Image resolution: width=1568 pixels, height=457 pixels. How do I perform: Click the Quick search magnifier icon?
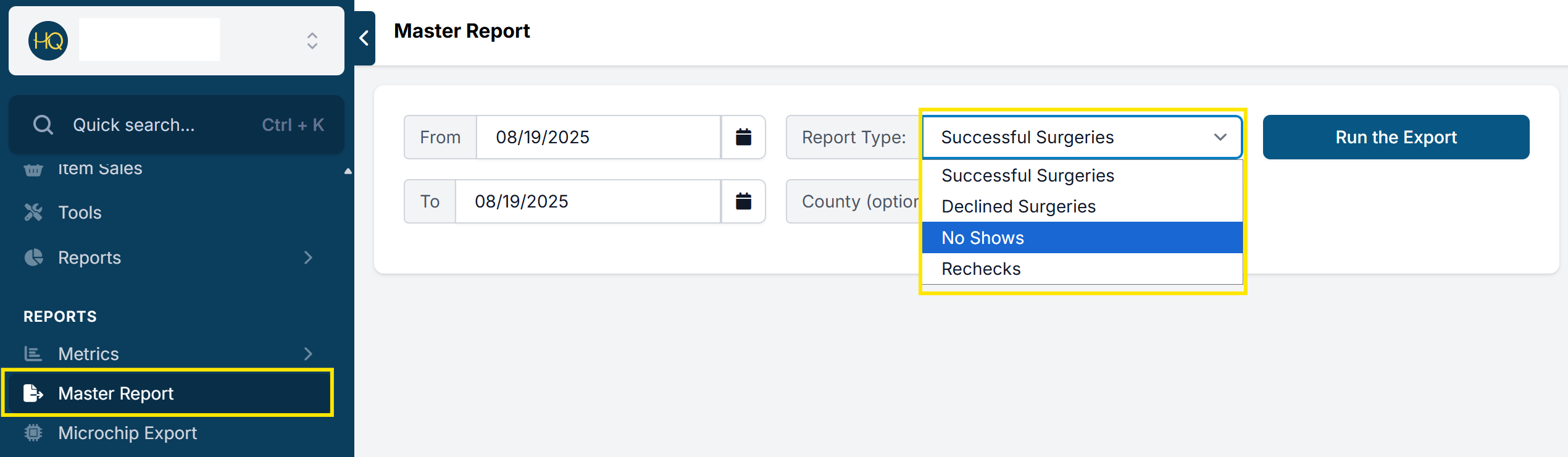43,125
